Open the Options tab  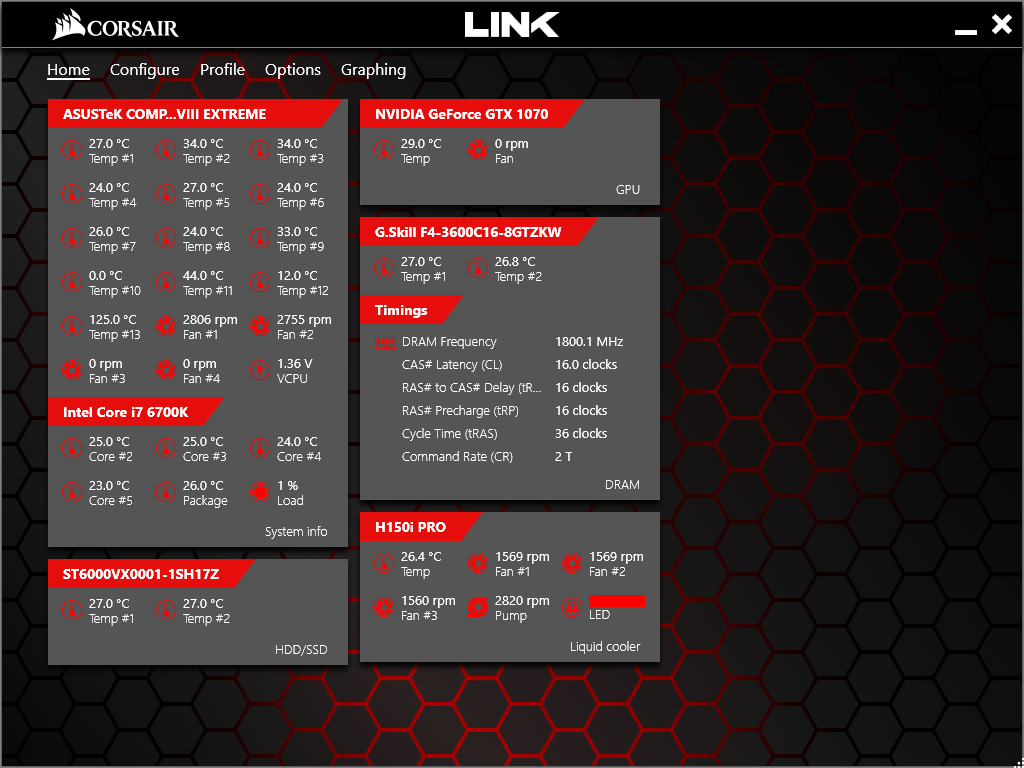[x=293, y=70]
